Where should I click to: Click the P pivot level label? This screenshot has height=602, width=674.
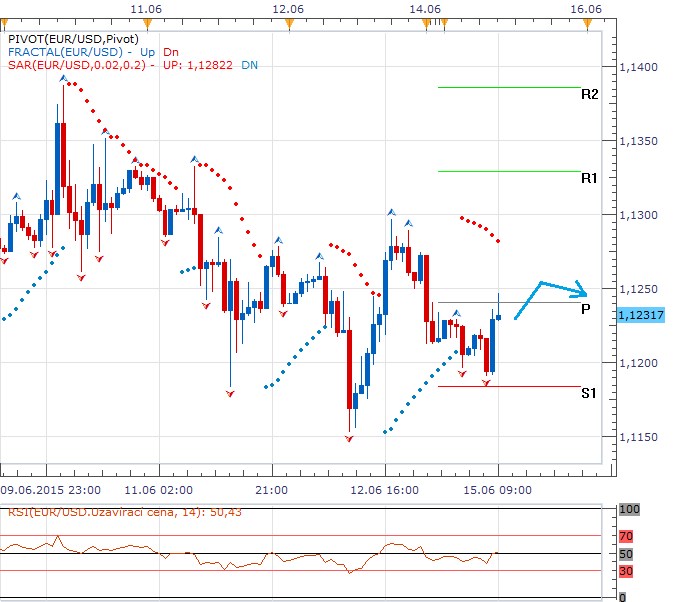586,310
